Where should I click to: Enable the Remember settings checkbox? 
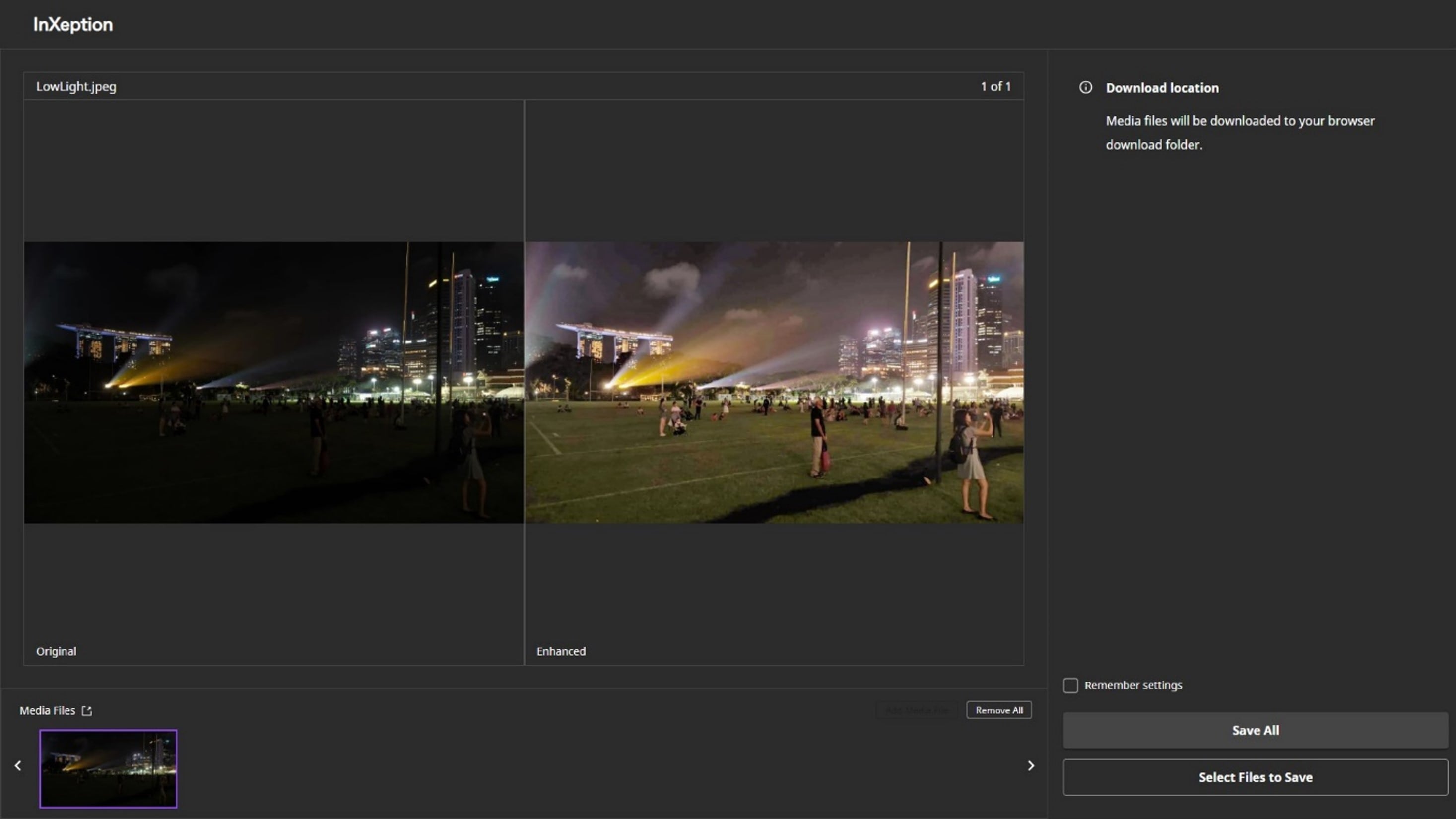click(x=1070, y=685)
